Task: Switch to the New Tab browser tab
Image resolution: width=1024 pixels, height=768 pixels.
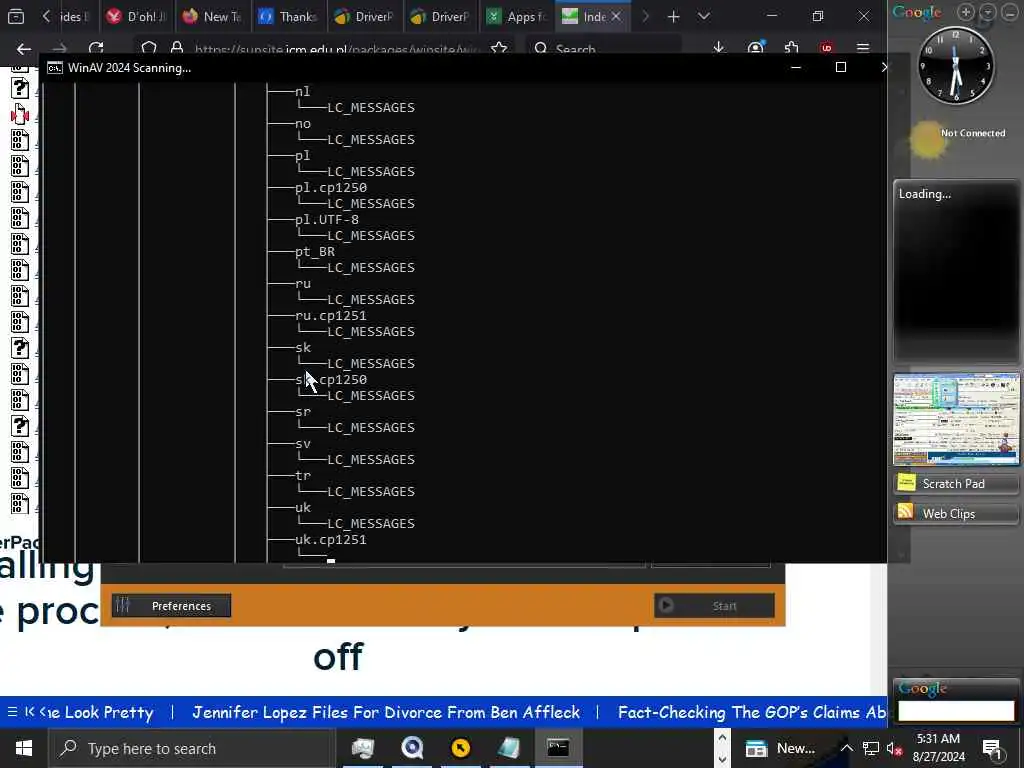Action: tap(212, 16)
